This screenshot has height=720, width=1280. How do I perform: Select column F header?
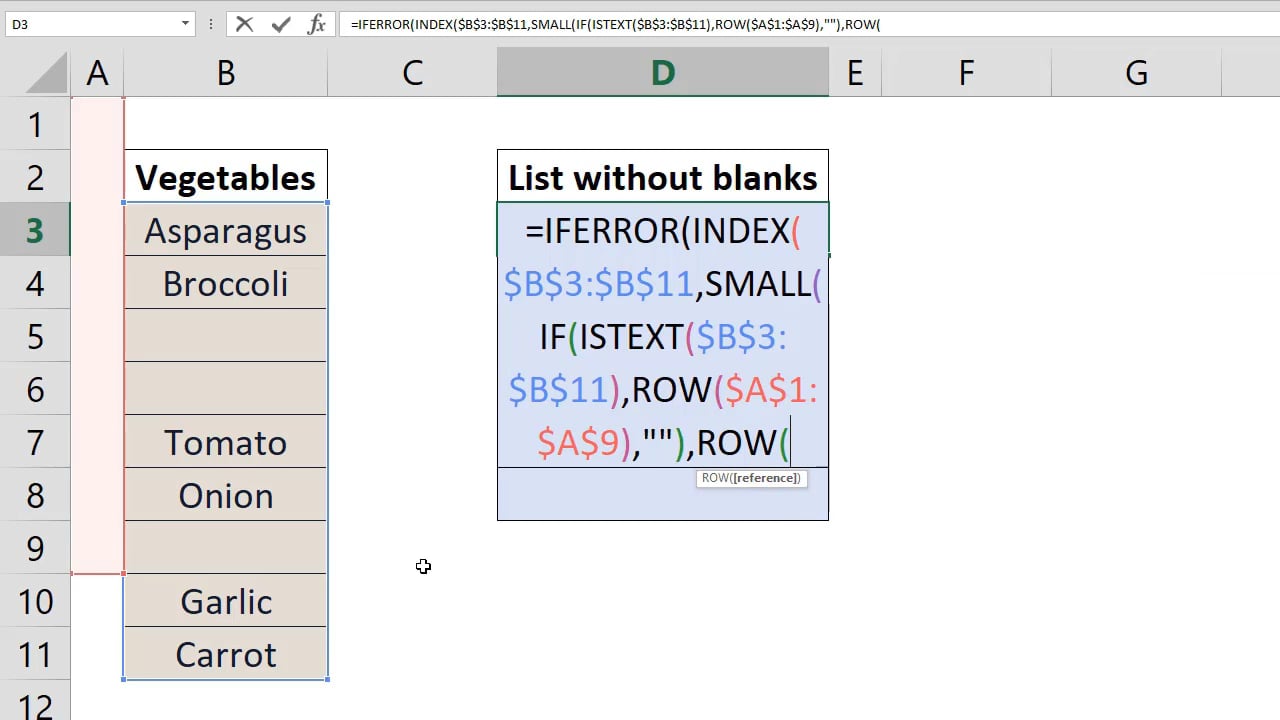pyautogui.click(x=966, y=73)
